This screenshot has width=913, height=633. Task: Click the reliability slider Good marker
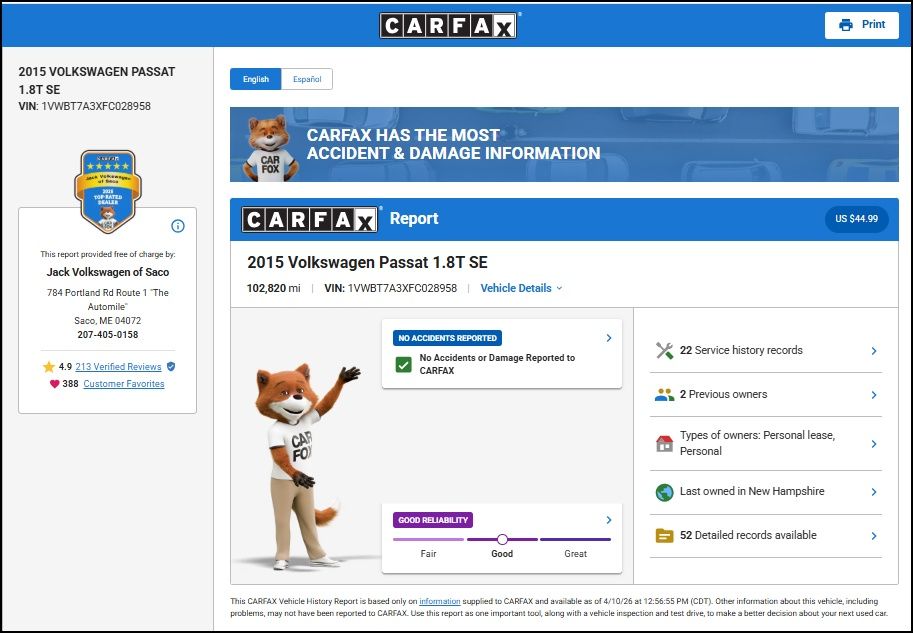click(x=502, y=540)
